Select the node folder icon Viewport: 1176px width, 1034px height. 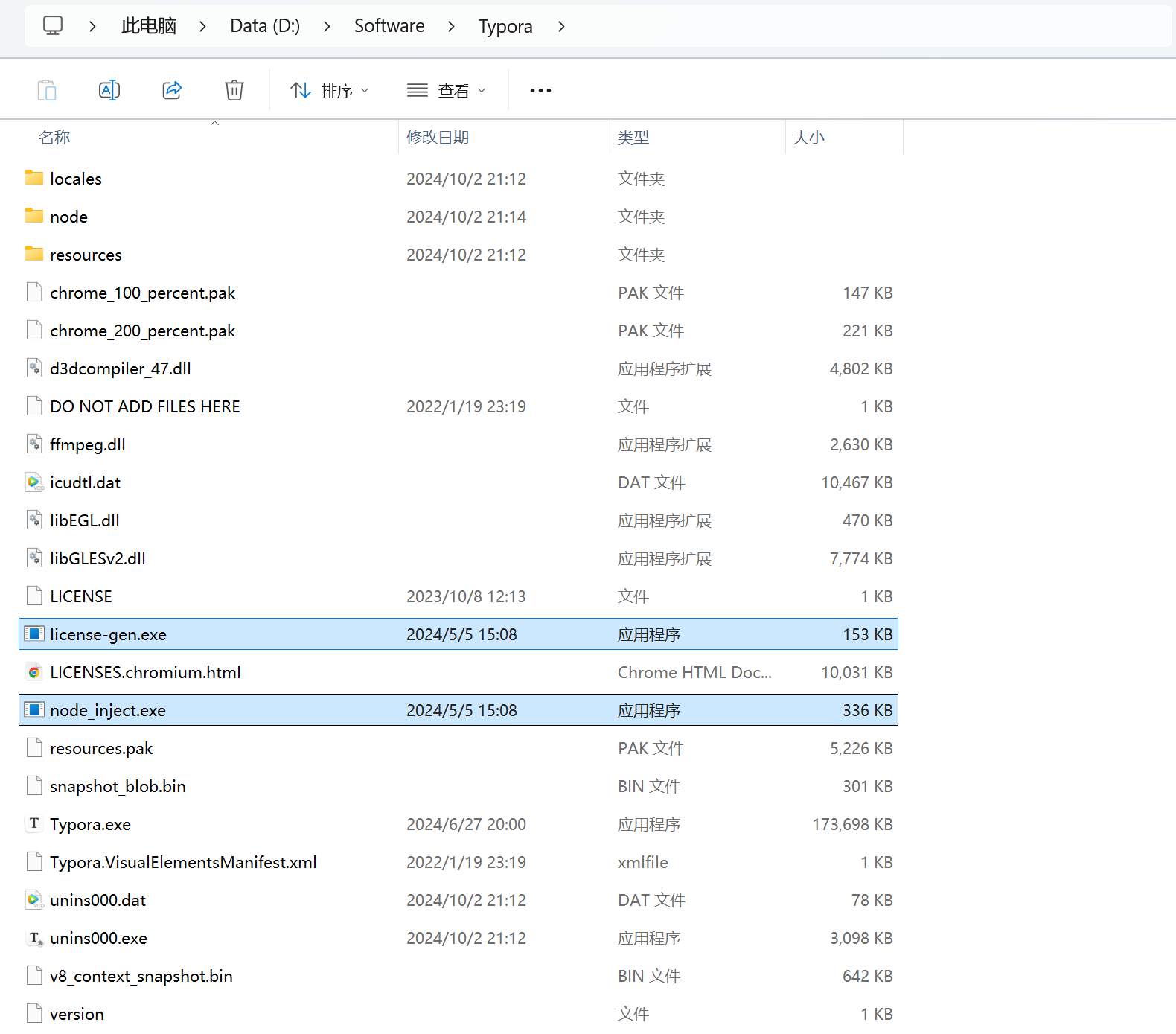click(34, 215)
